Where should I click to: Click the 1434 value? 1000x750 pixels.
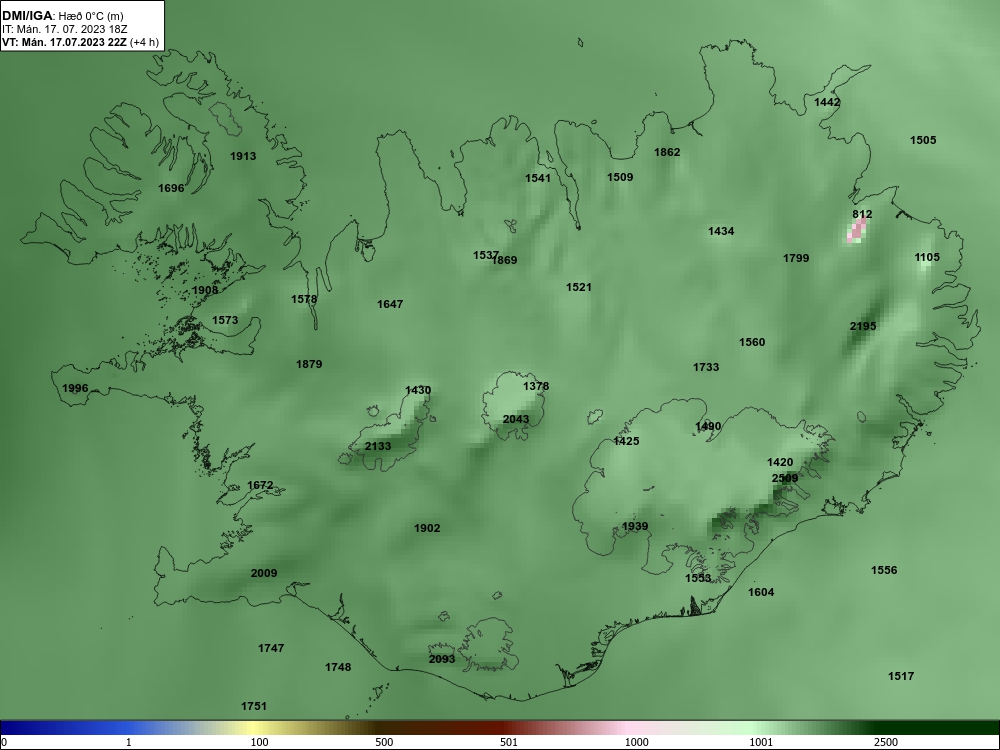[x=721, y=232]
